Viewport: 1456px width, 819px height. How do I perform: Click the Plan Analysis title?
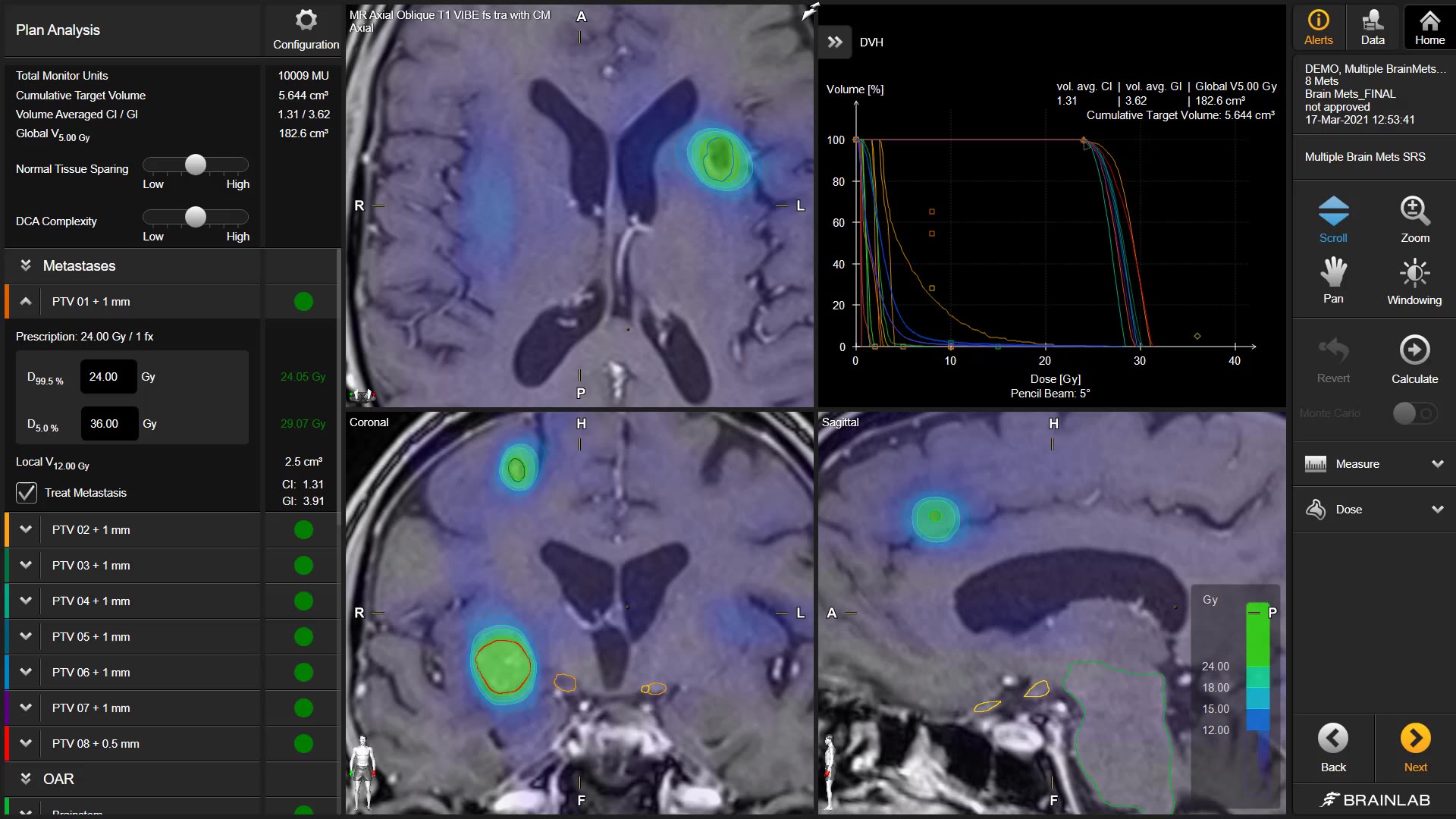[x=58, y=30]
